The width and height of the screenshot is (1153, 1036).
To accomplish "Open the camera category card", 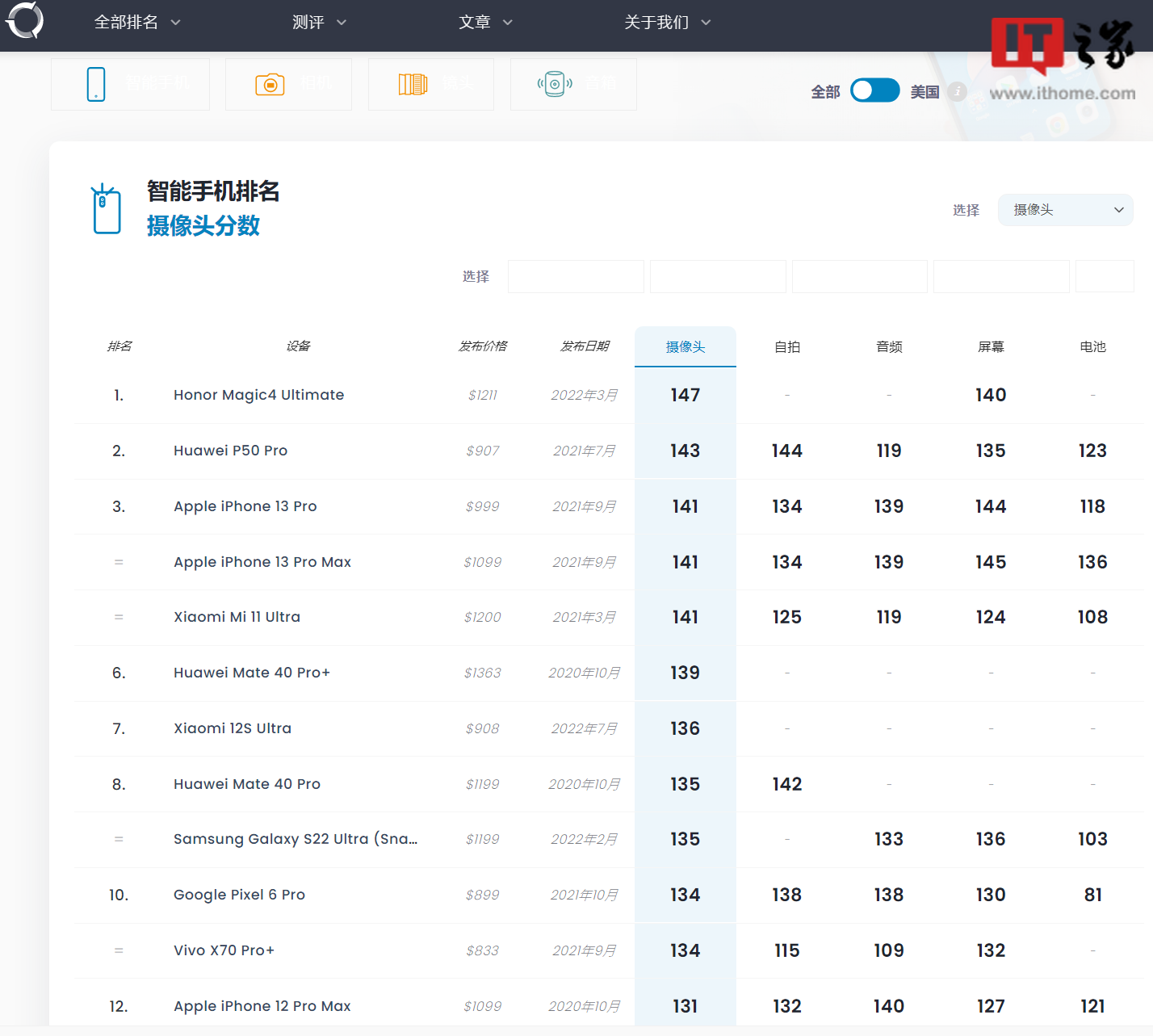I will pos(288,84).
